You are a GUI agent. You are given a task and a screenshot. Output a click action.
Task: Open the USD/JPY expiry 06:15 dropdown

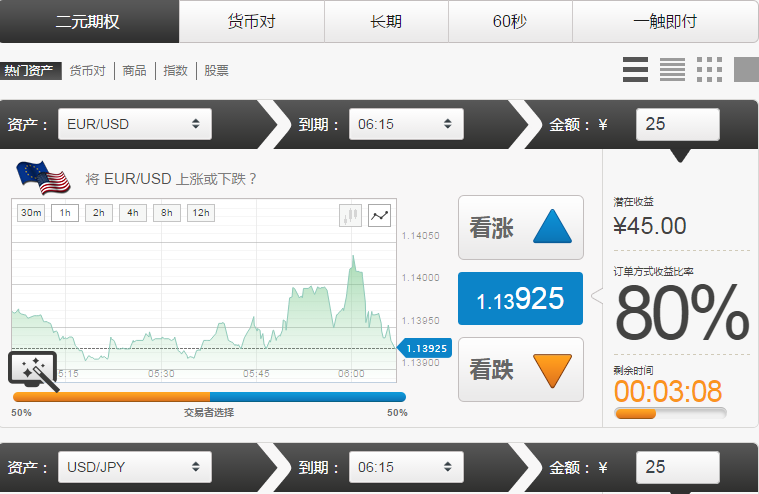point(406,467)
